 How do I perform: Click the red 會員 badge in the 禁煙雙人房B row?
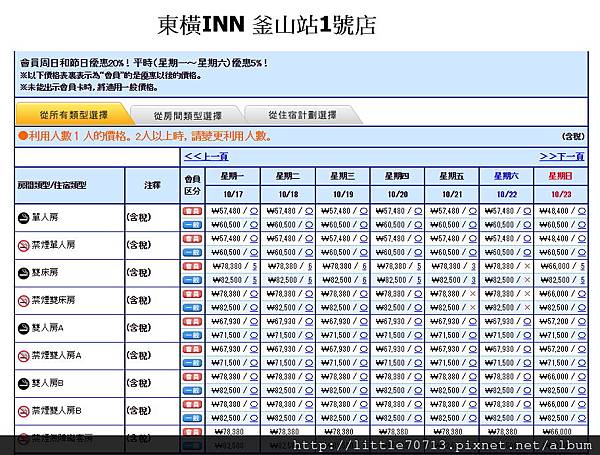coord(192,404)
